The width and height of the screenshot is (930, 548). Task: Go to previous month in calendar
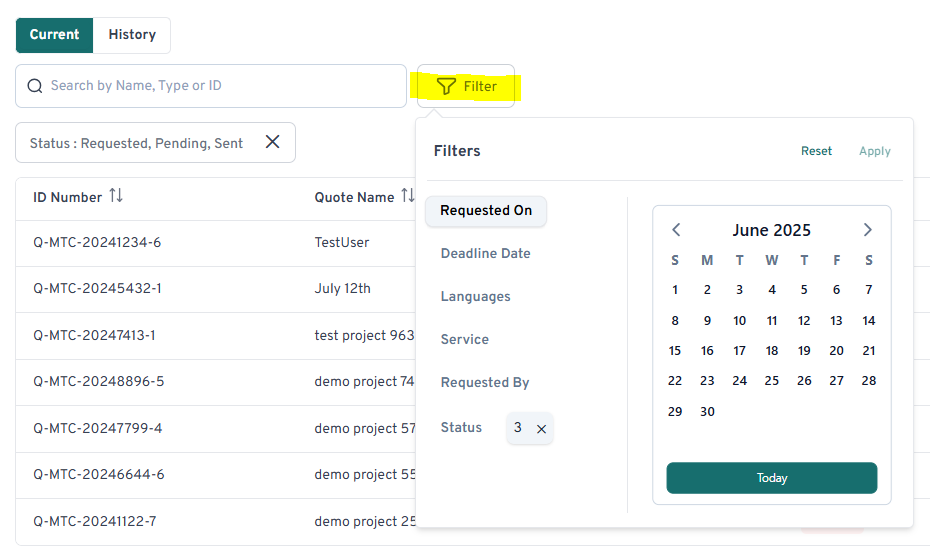pos(676,230)
